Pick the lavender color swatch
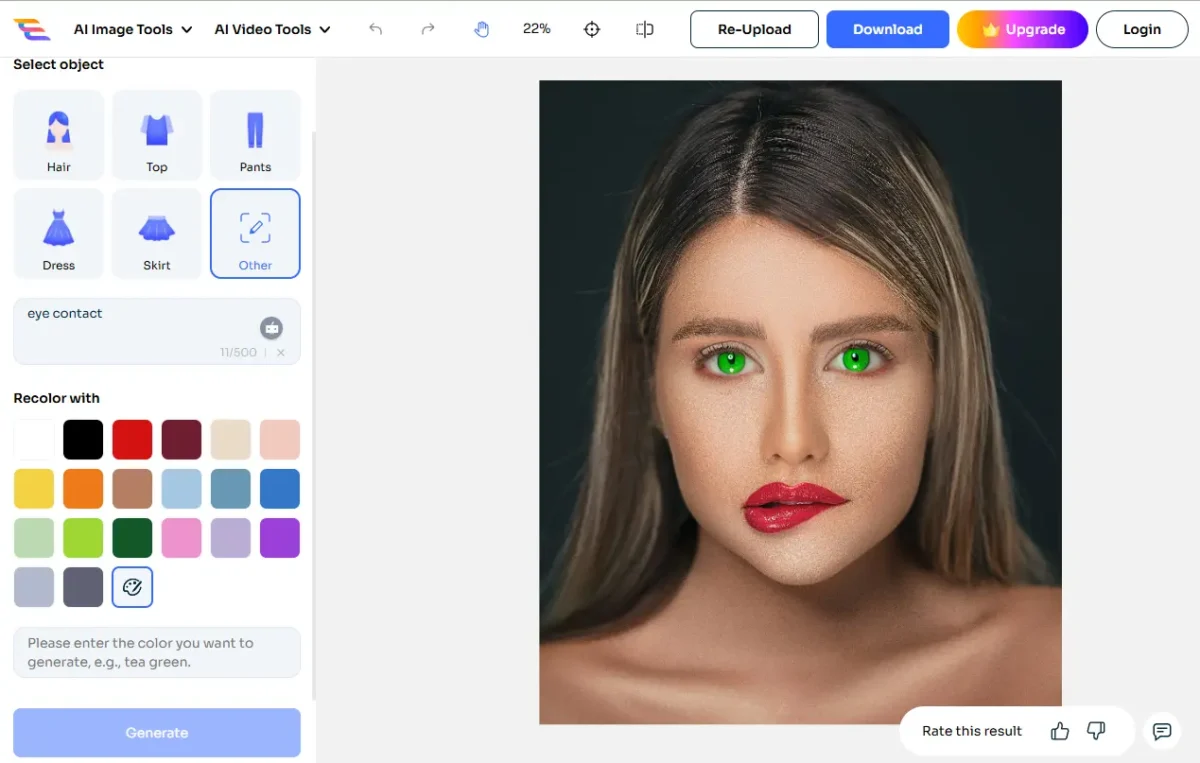 [231, 538]
